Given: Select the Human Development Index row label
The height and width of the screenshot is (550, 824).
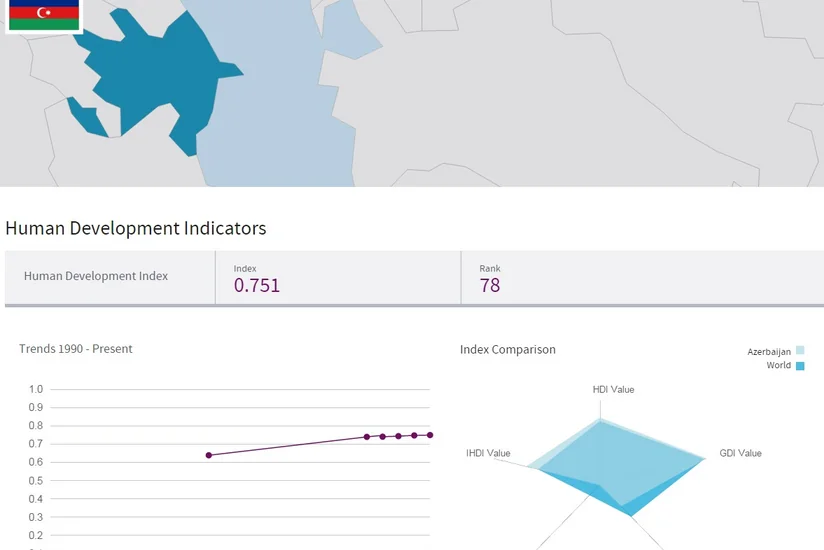Looking at the screenshot, I should 96,276.
